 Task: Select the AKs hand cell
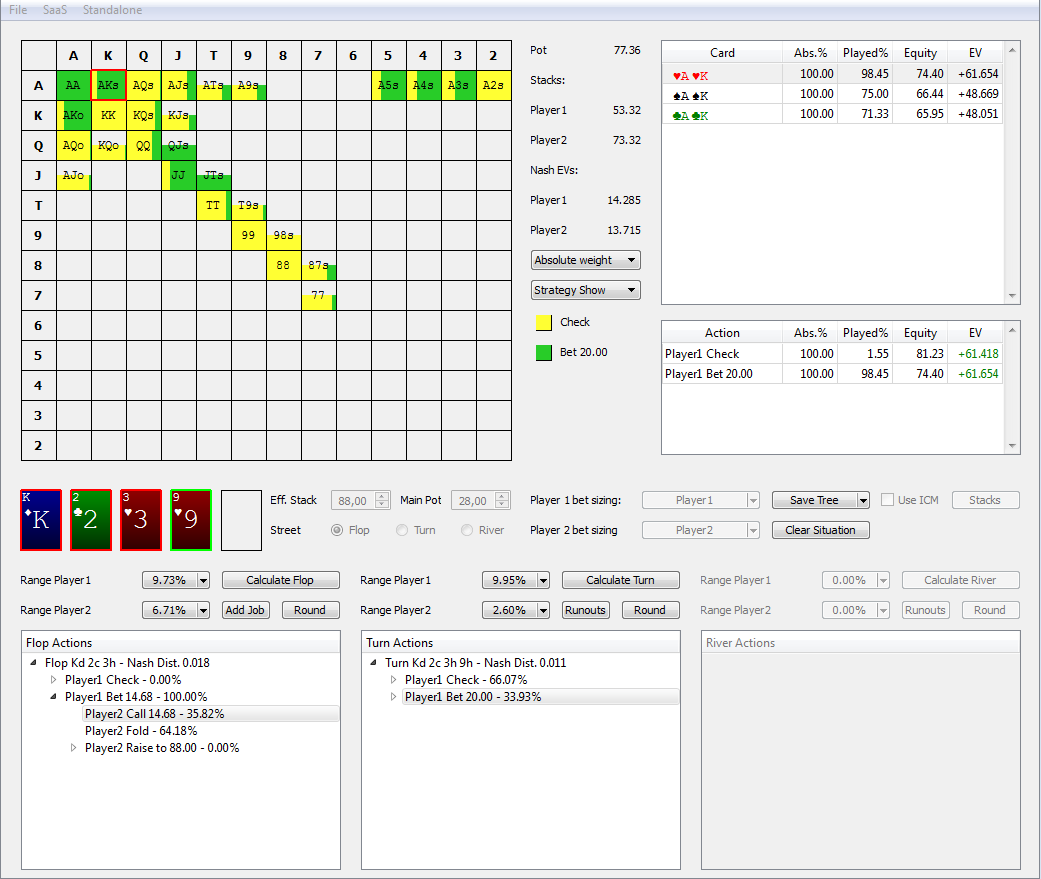109,86
